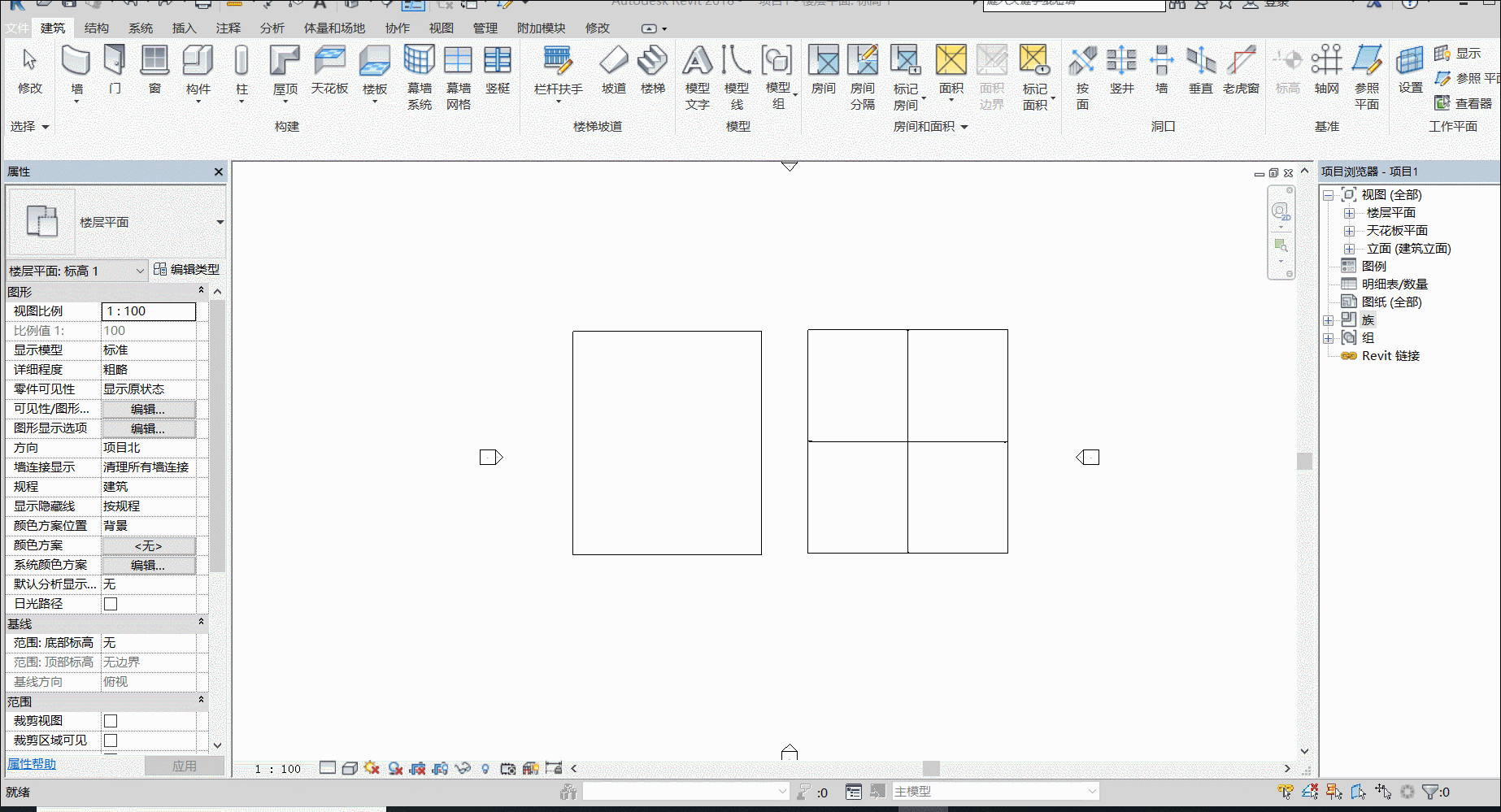
Task: Toggle reveal hidden elements lightbulb icon
Action: click(x=485, y=768)
